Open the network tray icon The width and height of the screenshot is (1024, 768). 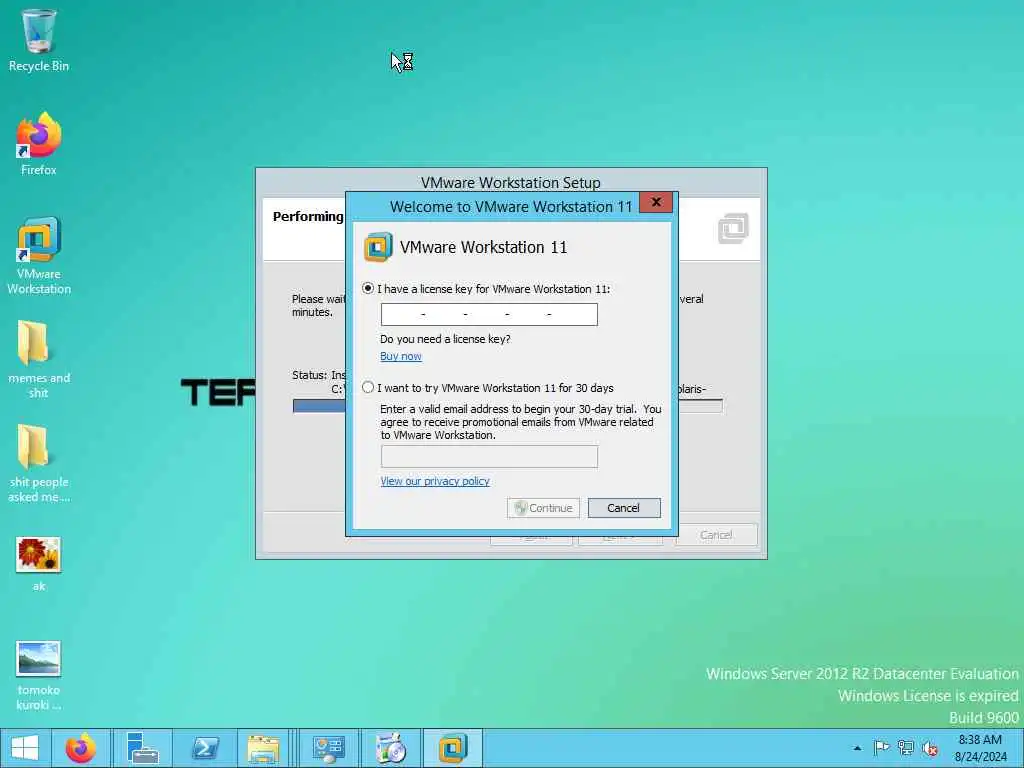905,748
